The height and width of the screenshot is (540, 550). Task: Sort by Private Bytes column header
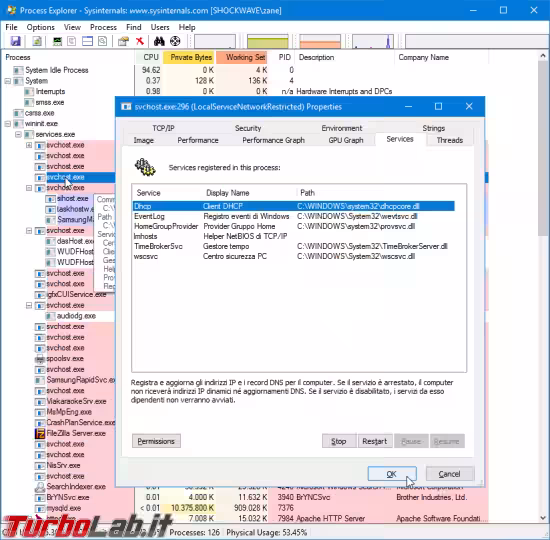(x=189, y=57)
